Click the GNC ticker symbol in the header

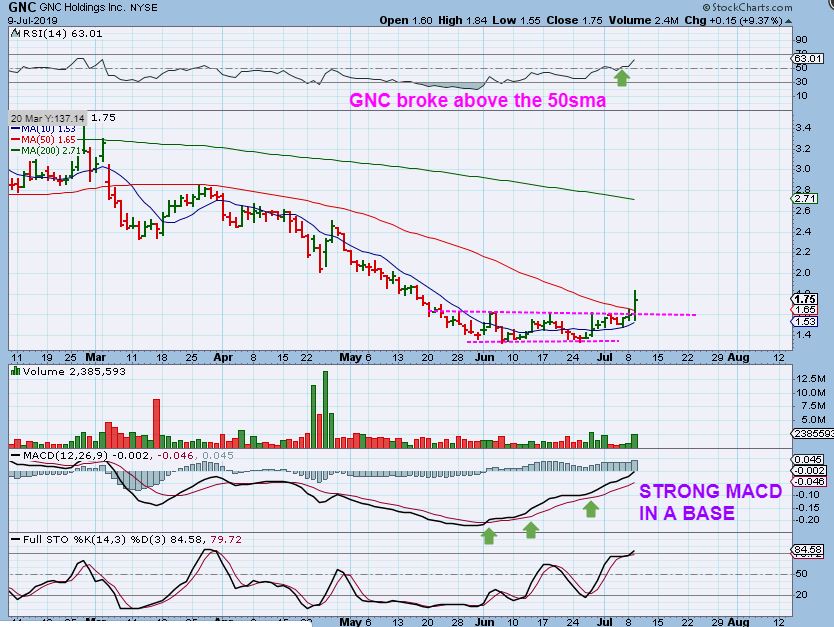coord(22,7)
